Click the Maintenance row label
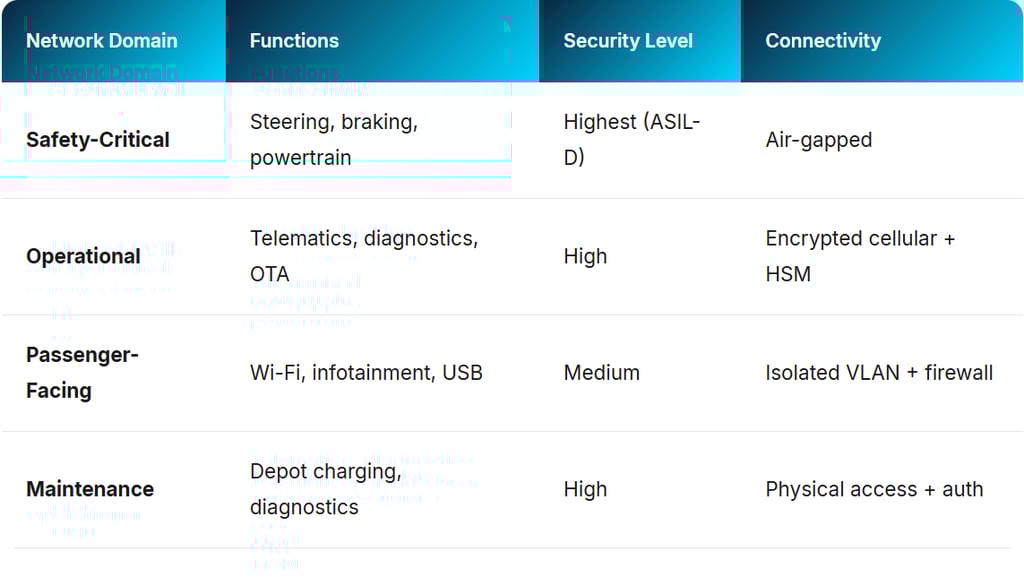 (x=90, y=489)
